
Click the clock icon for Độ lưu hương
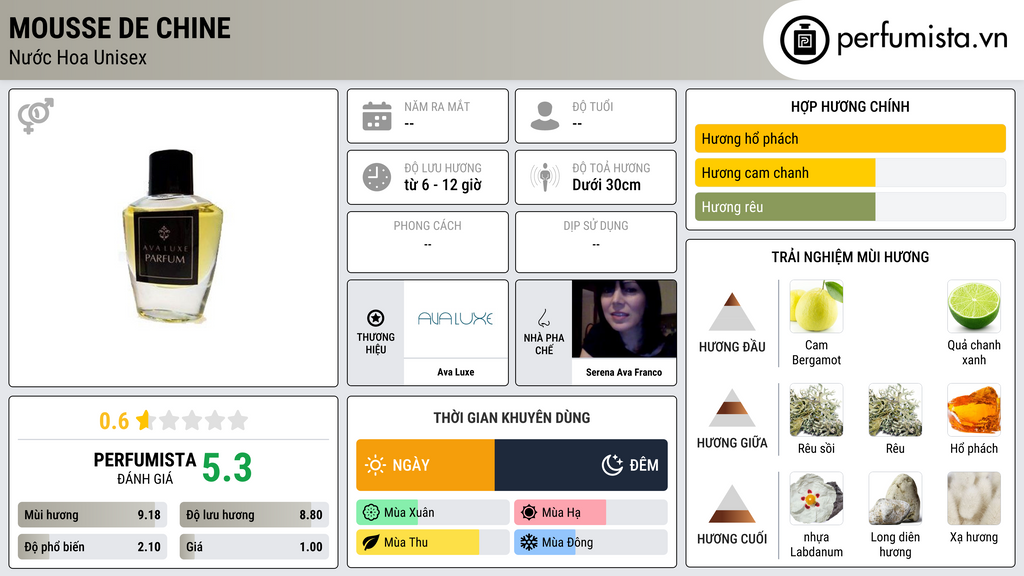click(x=377, y=177)
